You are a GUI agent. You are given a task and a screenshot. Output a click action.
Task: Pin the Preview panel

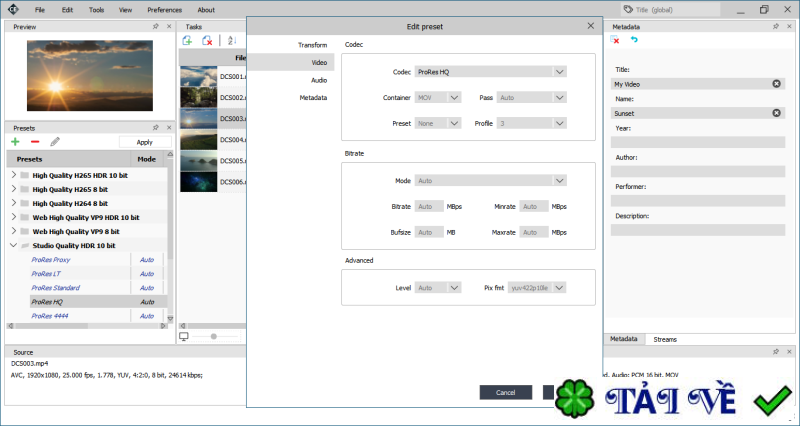[155, 27]
